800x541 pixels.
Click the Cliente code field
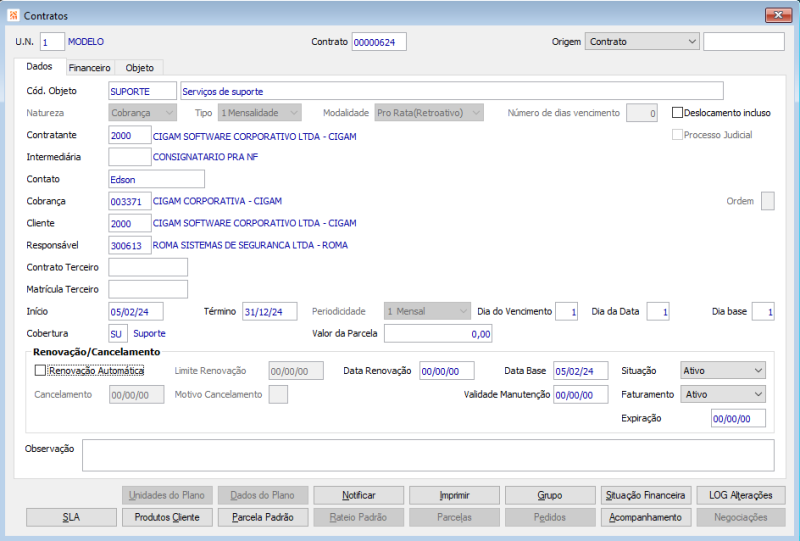(x=130, y=223)
